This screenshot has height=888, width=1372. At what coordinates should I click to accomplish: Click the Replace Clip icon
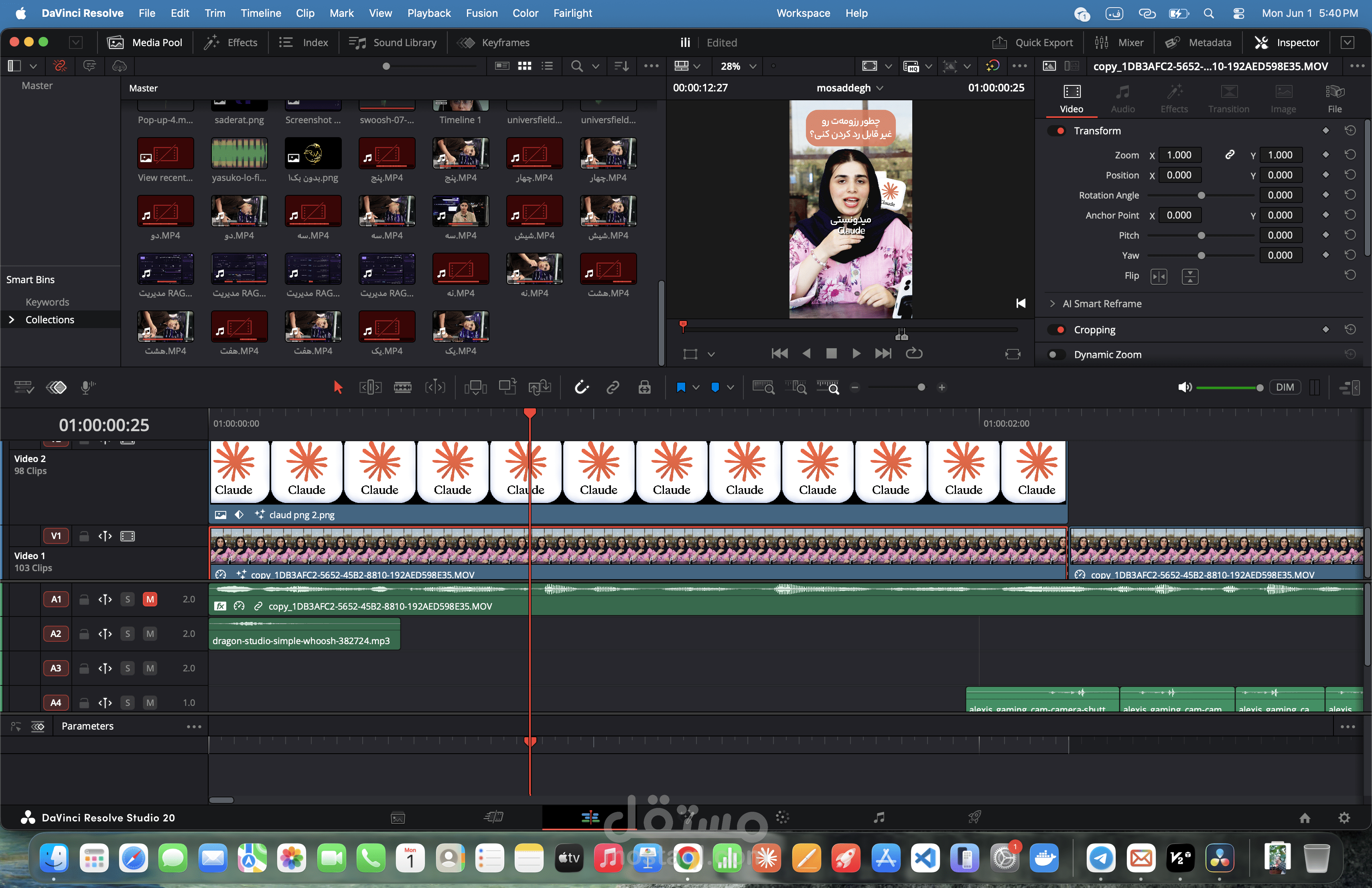540,387
